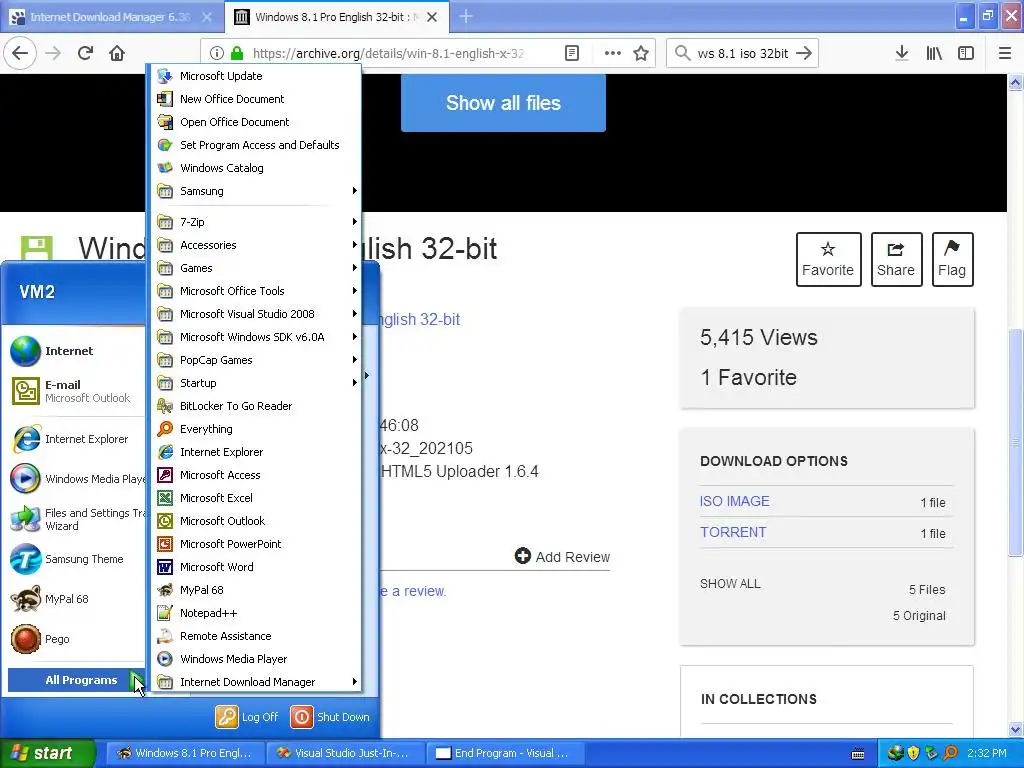The image size is (1024, 768).
Task: Open the ISO IMAGE download link
Action: point(734,502)
